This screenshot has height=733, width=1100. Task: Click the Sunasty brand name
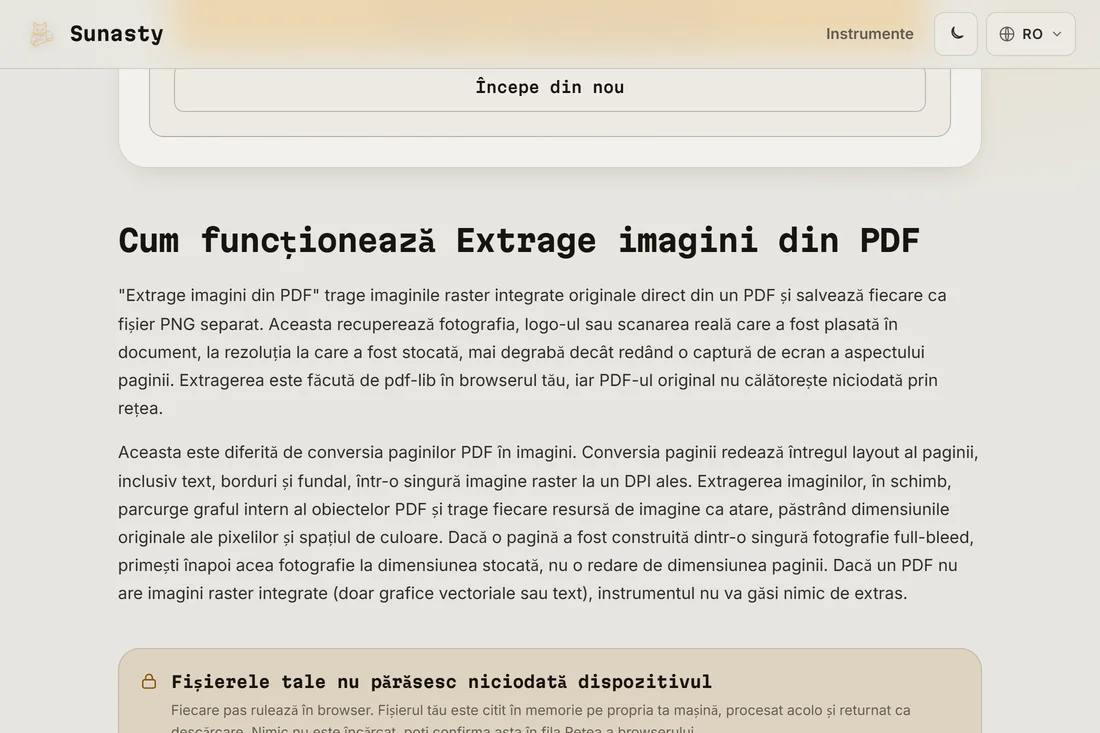click(116, 34)
